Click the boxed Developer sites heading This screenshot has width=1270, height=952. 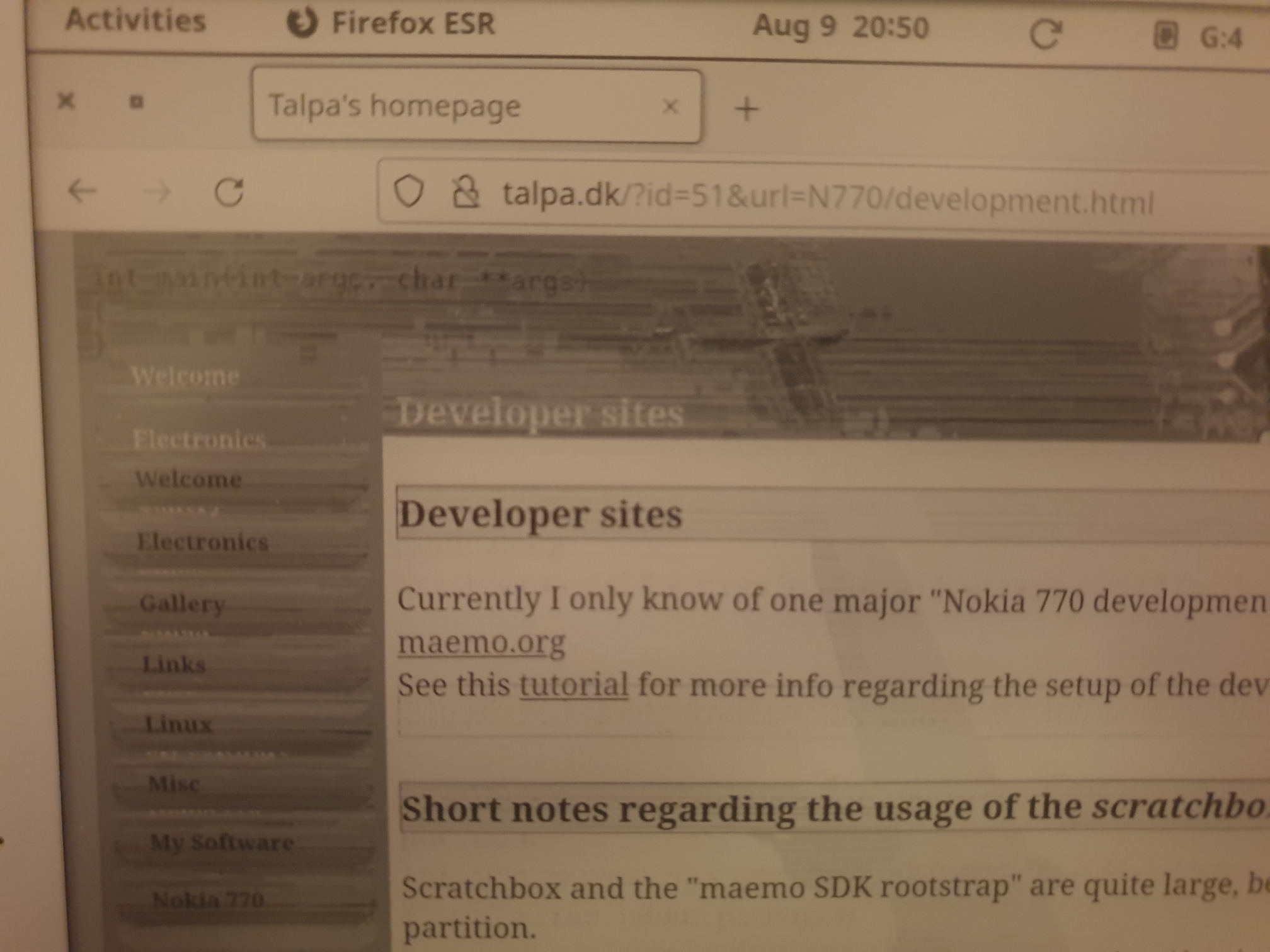[x=541, y=514]
